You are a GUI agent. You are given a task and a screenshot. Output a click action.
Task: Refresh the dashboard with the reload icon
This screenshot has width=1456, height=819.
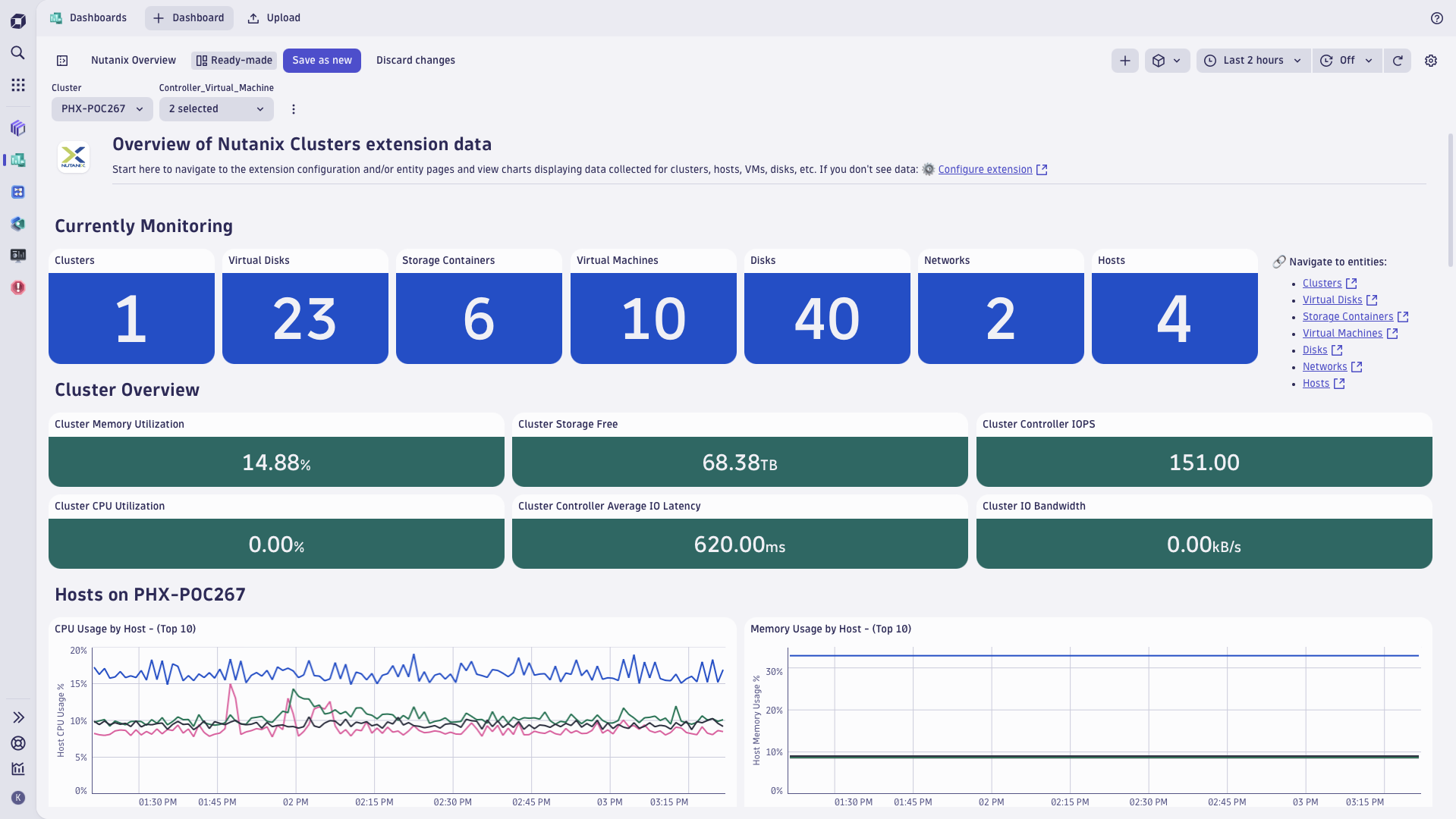coord(1398,61)
